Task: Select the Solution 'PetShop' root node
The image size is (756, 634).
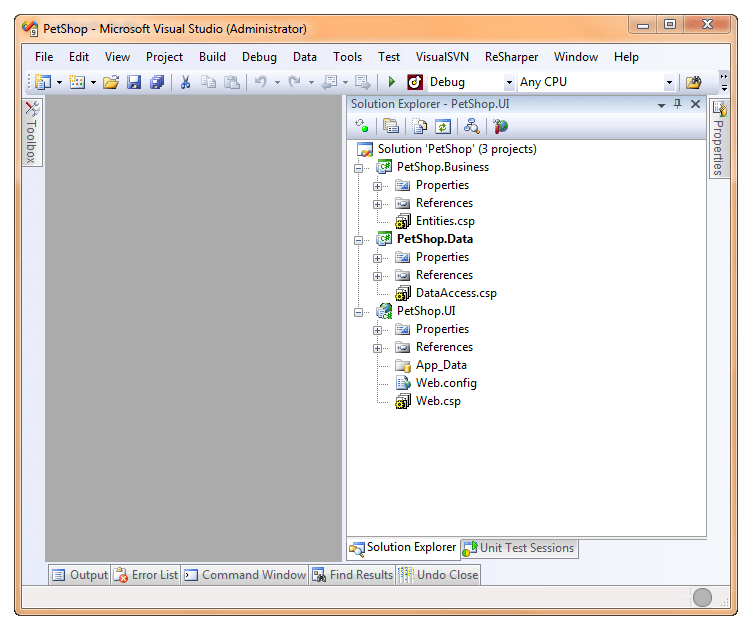Action: (x=457, y=149)
